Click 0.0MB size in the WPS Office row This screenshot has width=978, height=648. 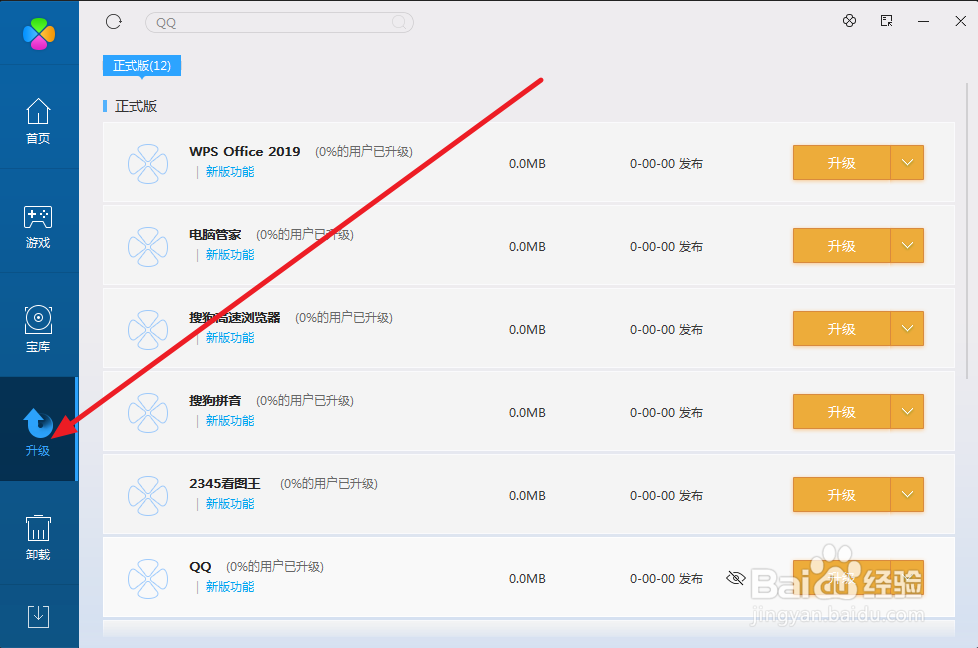[x=527, y=163]
